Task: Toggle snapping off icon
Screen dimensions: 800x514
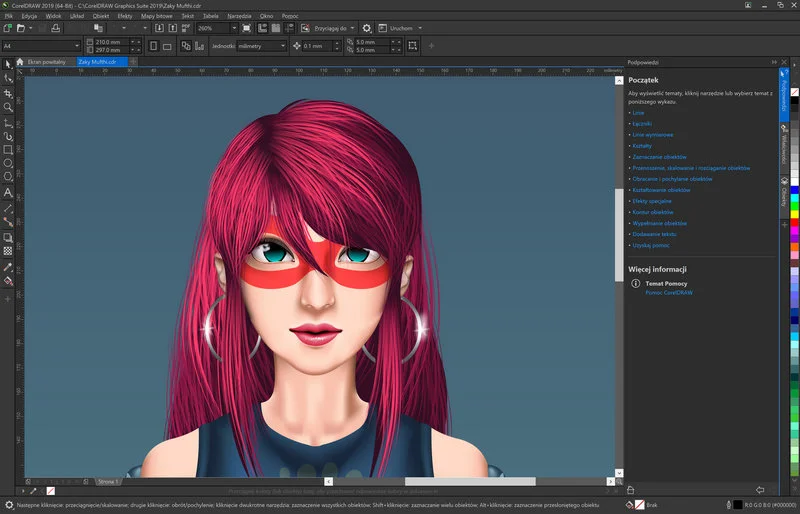Action: click(305, 28)
